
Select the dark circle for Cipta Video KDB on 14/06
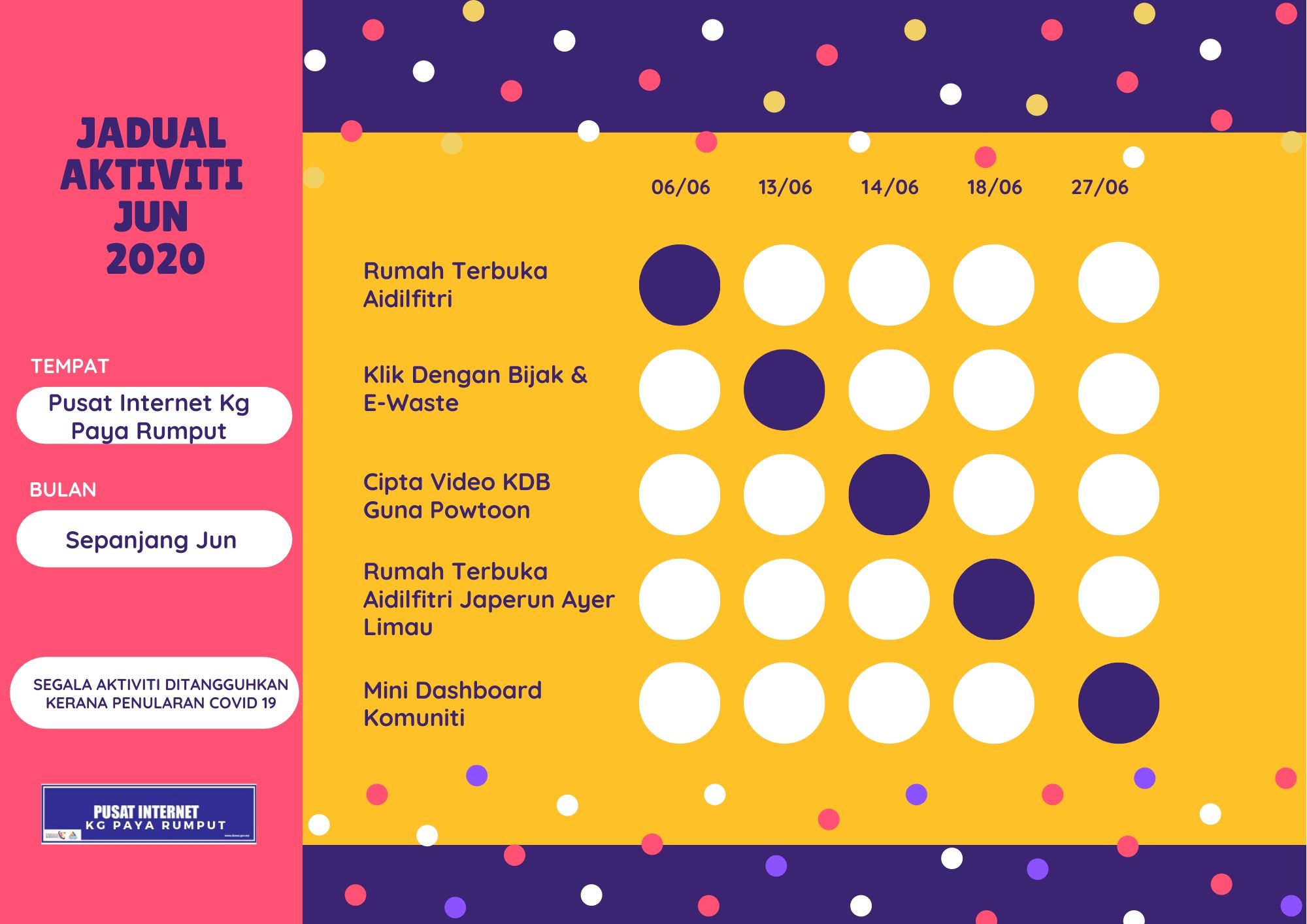click(889, 495)
